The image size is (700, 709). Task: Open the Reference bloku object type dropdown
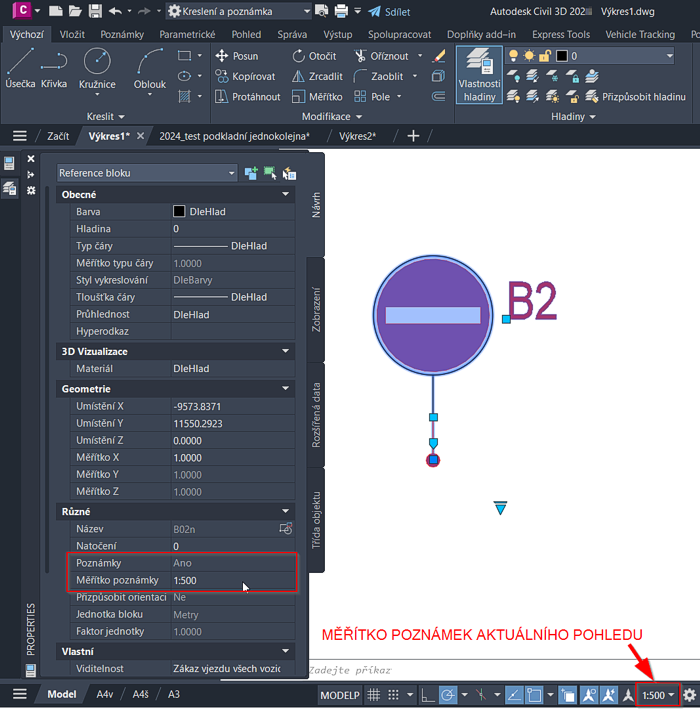click(x=147, y=173)
